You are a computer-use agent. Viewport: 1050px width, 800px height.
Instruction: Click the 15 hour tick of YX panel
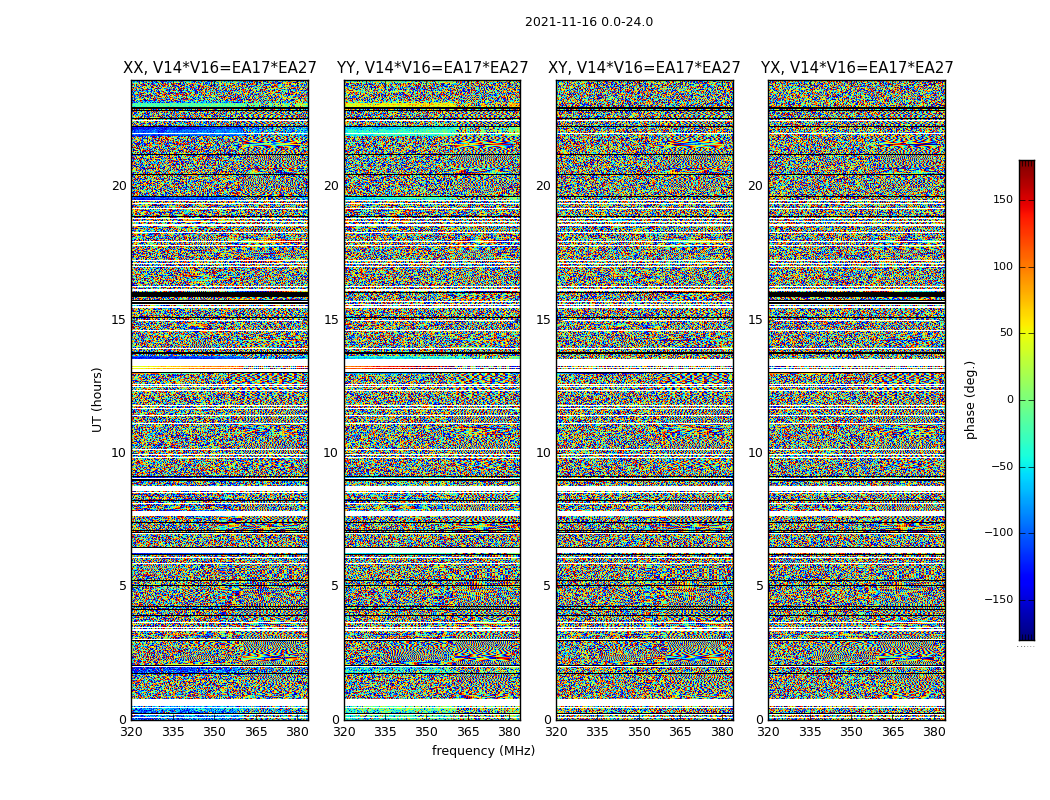coord(755,319)
